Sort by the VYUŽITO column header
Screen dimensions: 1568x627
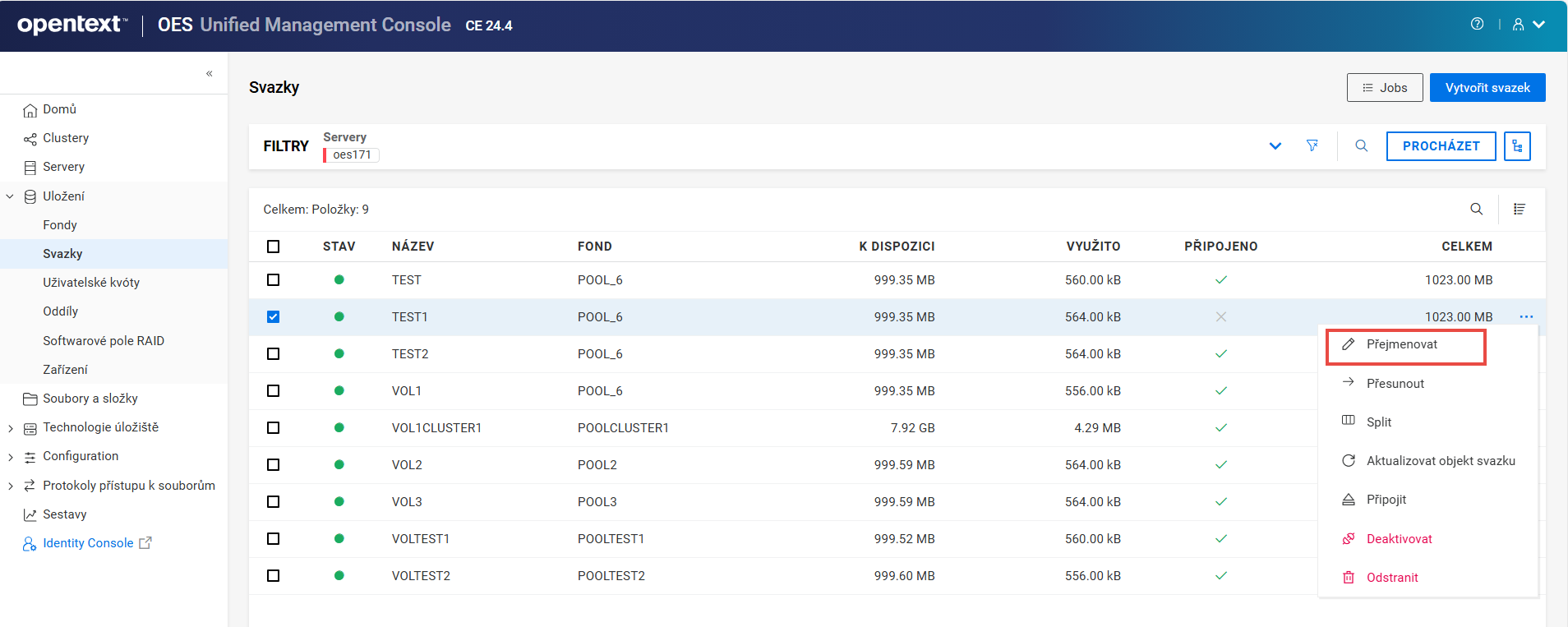click(x=1093, y=247)
